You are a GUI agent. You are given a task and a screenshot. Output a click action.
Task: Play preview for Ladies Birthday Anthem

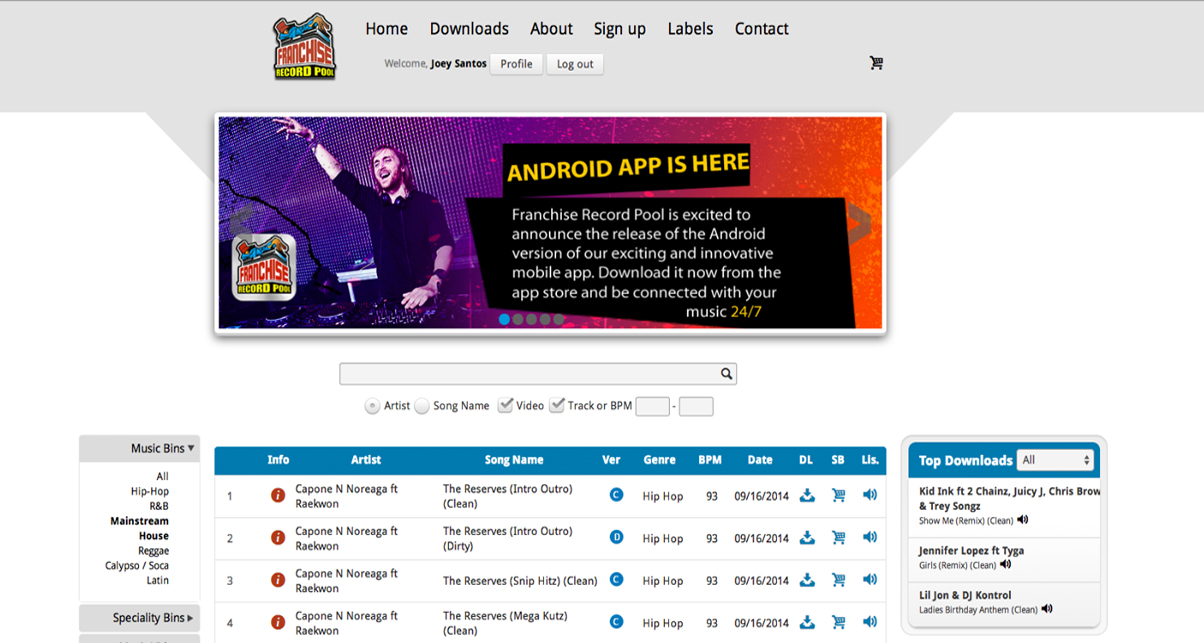point(1047,609)
